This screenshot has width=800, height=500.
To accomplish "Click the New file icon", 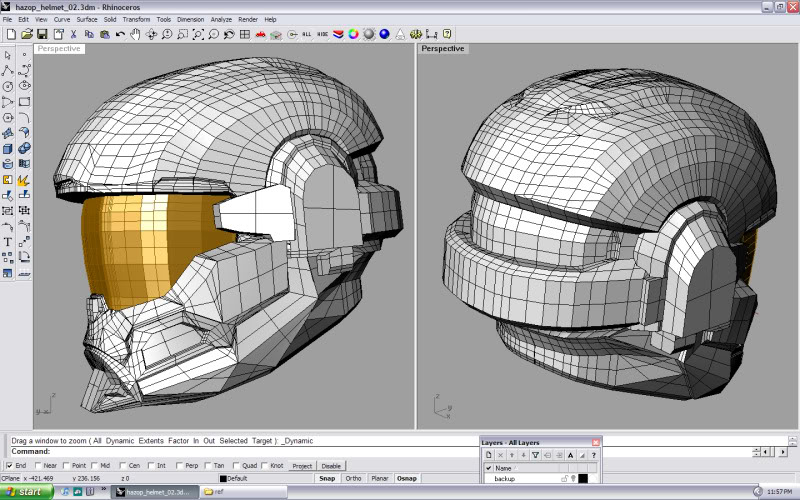I will [11, 34].
